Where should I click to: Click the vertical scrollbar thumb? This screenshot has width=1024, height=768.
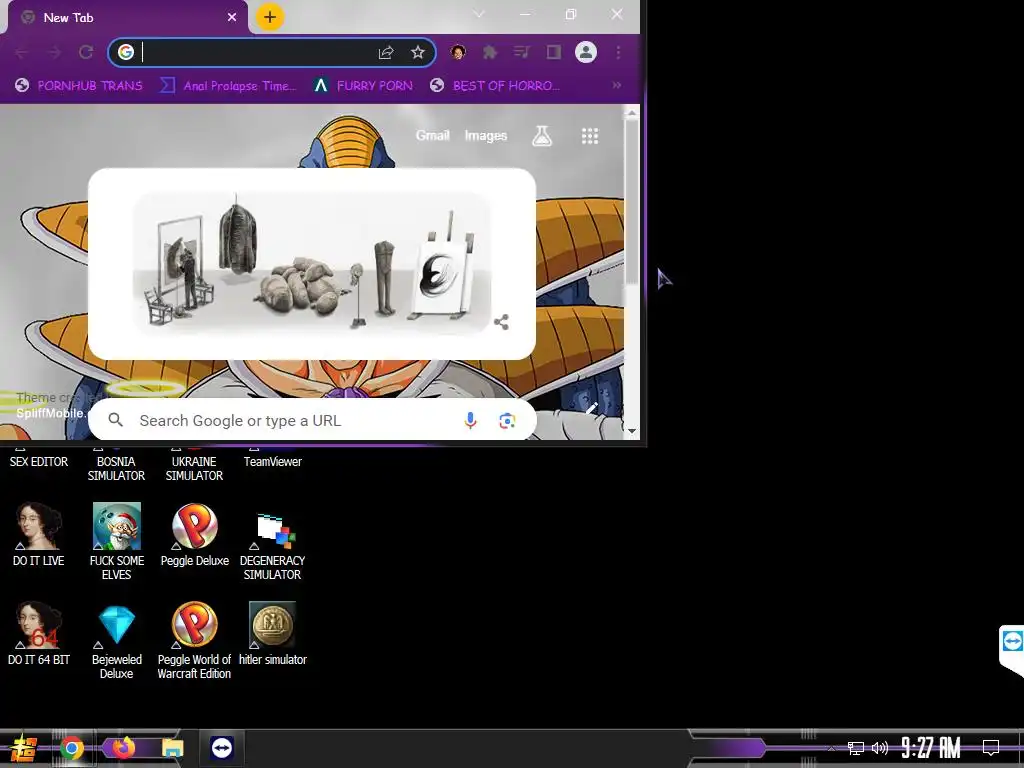click(x=632, y=202)
